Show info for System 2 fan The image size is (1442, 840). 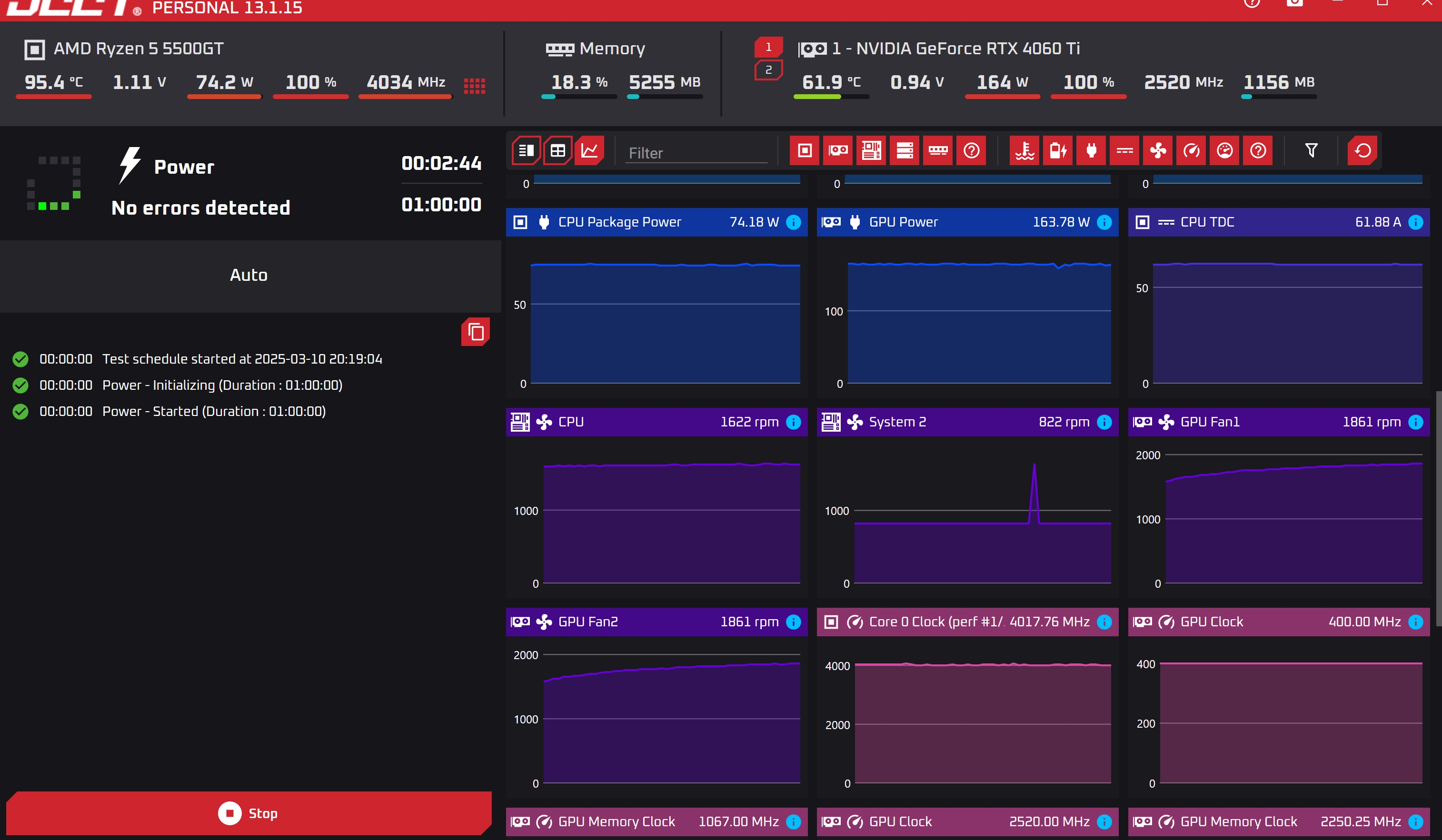point(1104,422)
